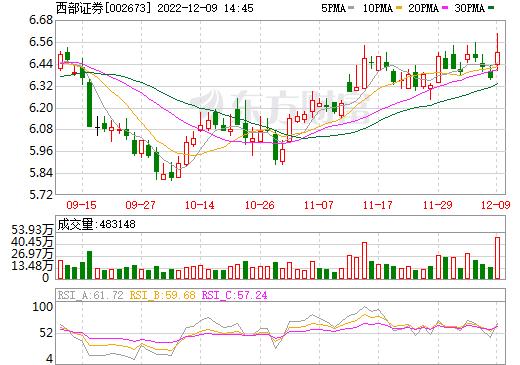Click the 6.68 price axis label

(41, 20)
